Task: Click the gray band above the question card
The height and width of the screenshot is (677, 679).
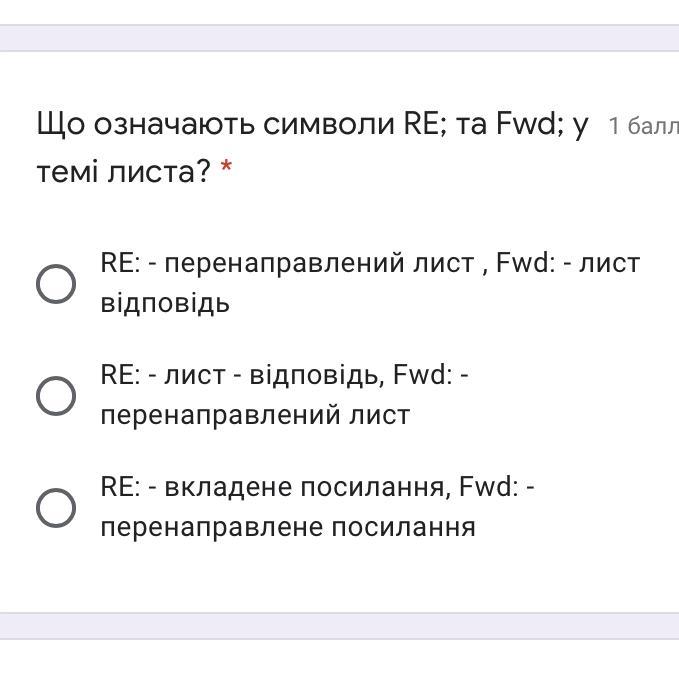Action: pos(339,38)
